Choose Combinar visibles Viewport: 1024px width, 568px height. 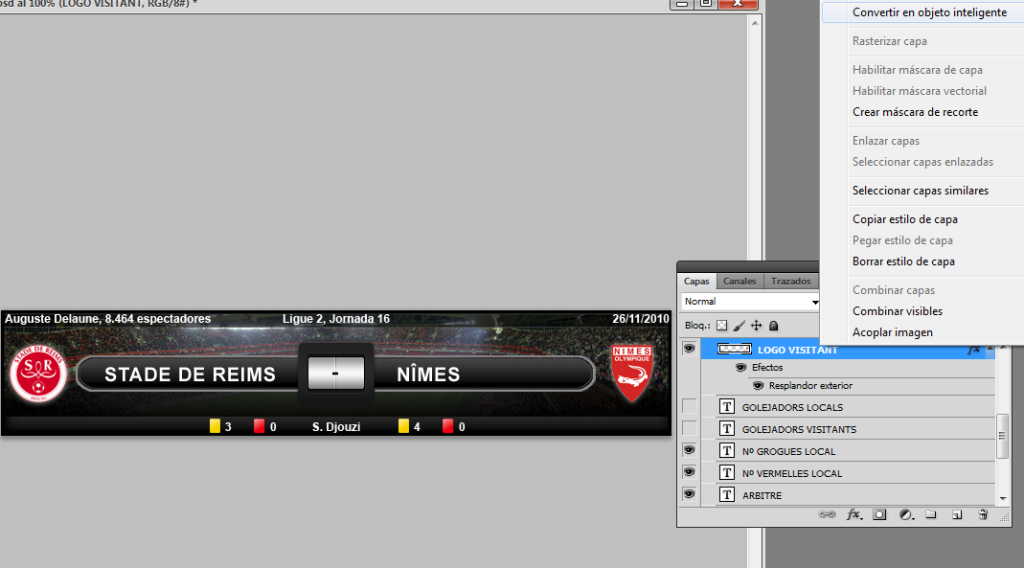click(897, 311)
